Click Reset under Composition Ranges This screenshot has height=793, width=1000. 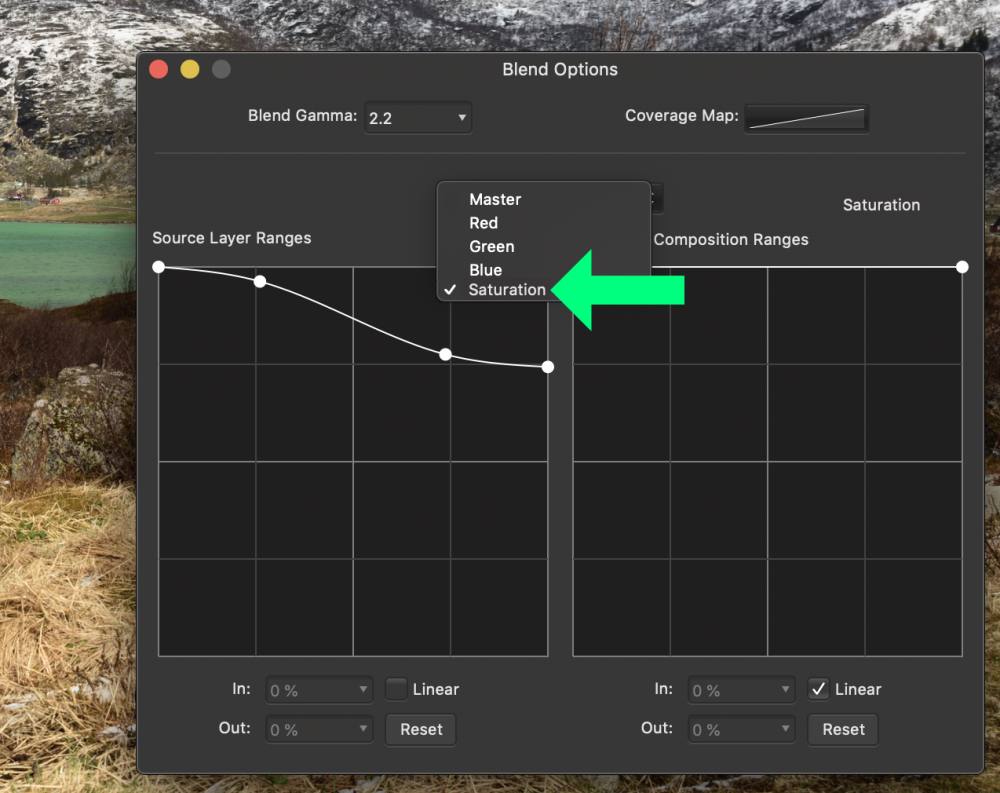(843, 729)
